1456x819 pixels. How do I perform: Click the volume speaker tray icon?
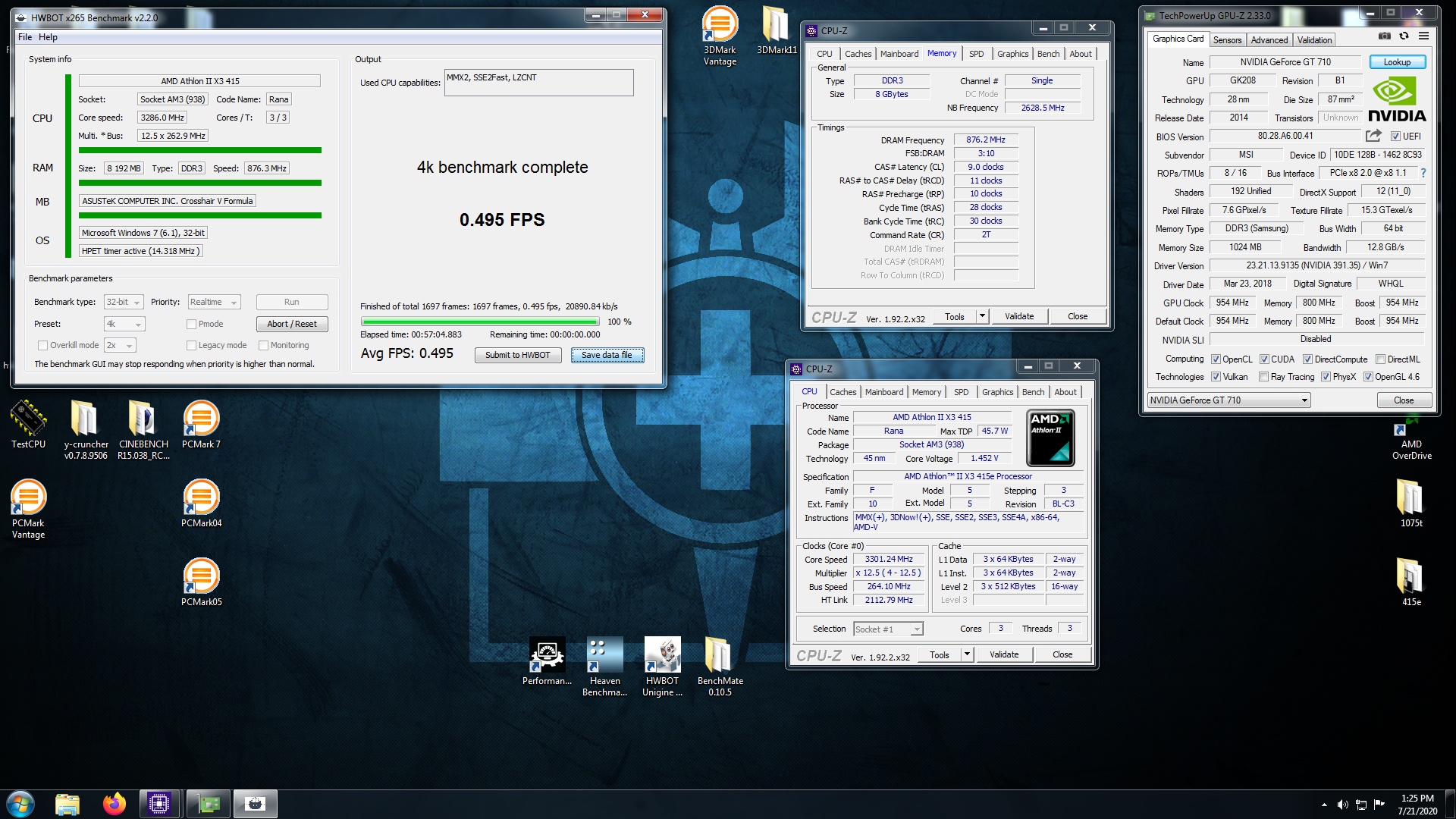1342,805
